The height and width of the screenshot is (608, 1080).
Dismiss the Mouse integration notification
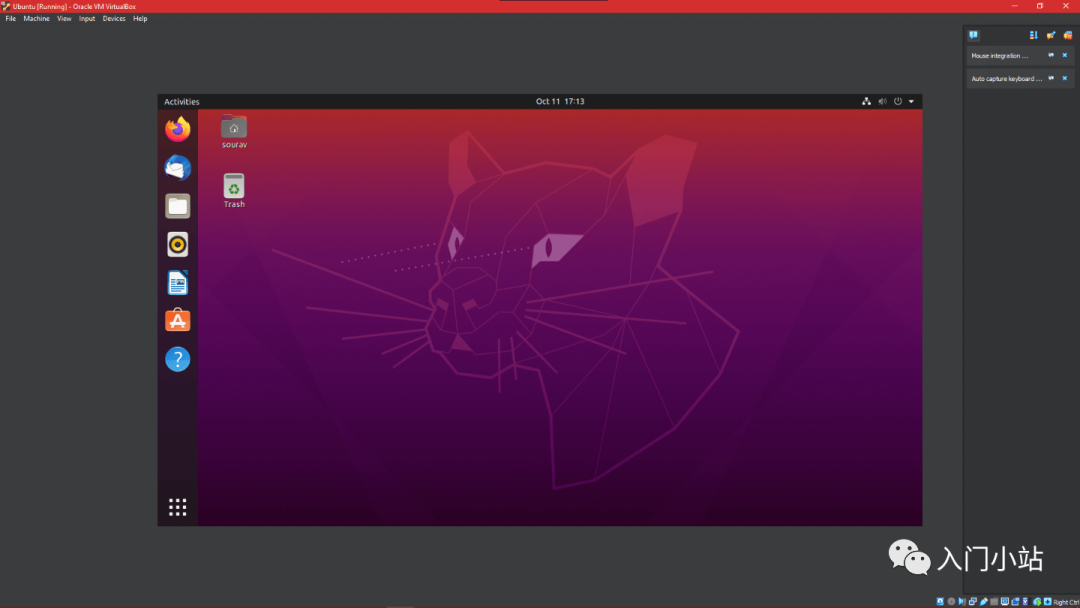point(1065,55)
